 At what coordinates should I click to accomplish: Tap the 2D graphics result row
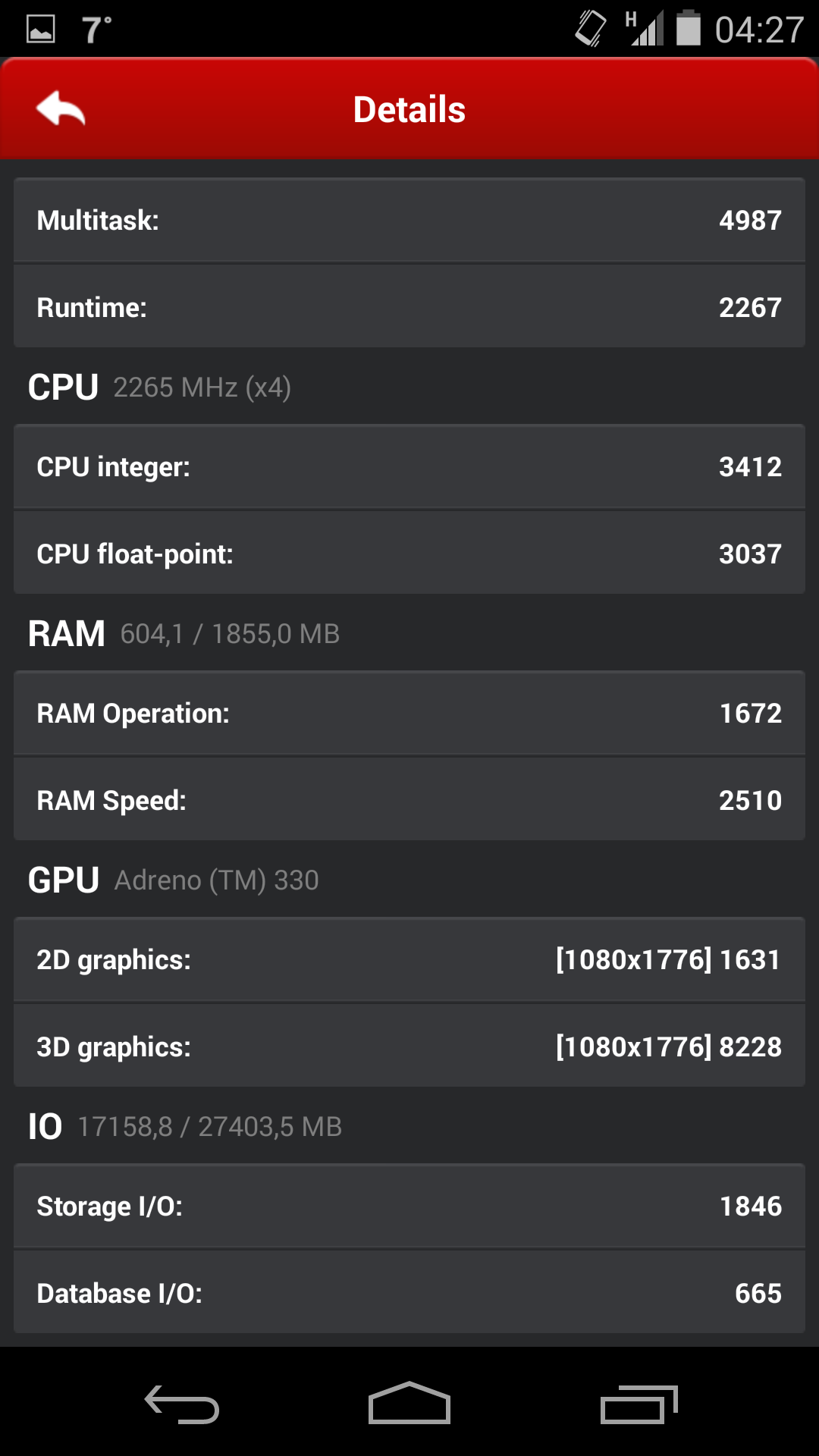409,959
